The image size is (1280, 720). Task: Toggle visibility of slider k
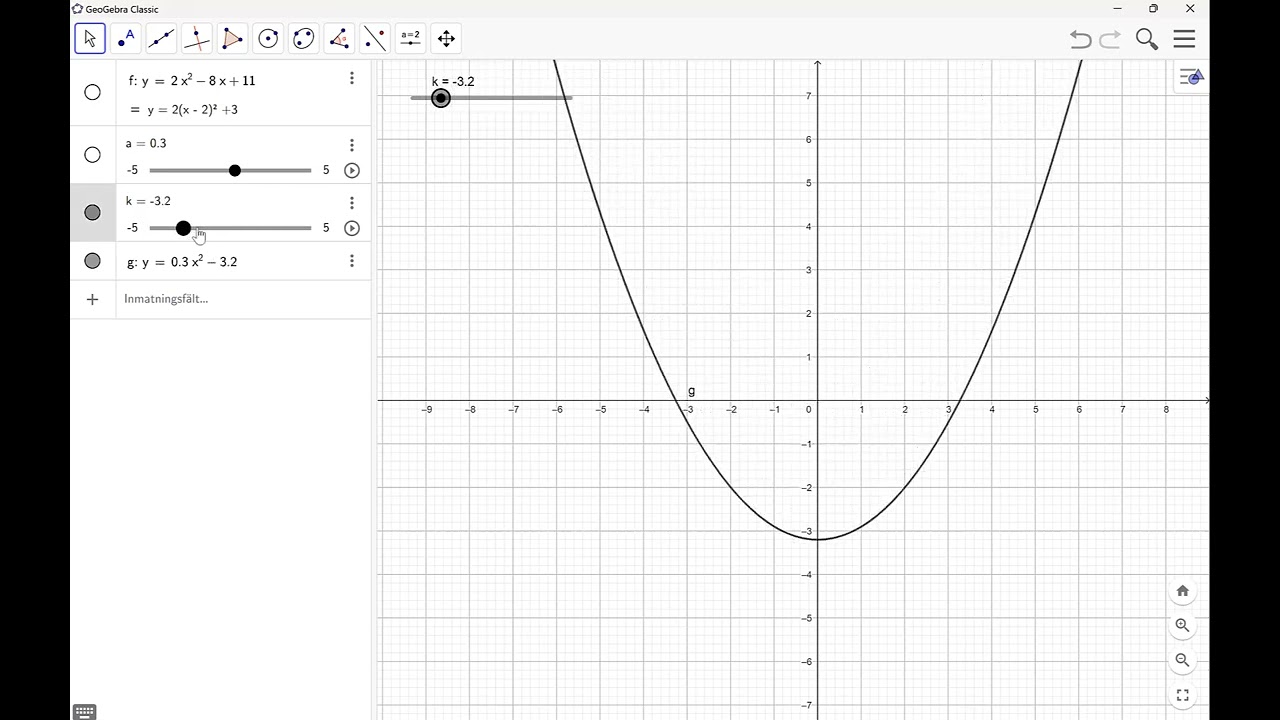pos(92,212)
